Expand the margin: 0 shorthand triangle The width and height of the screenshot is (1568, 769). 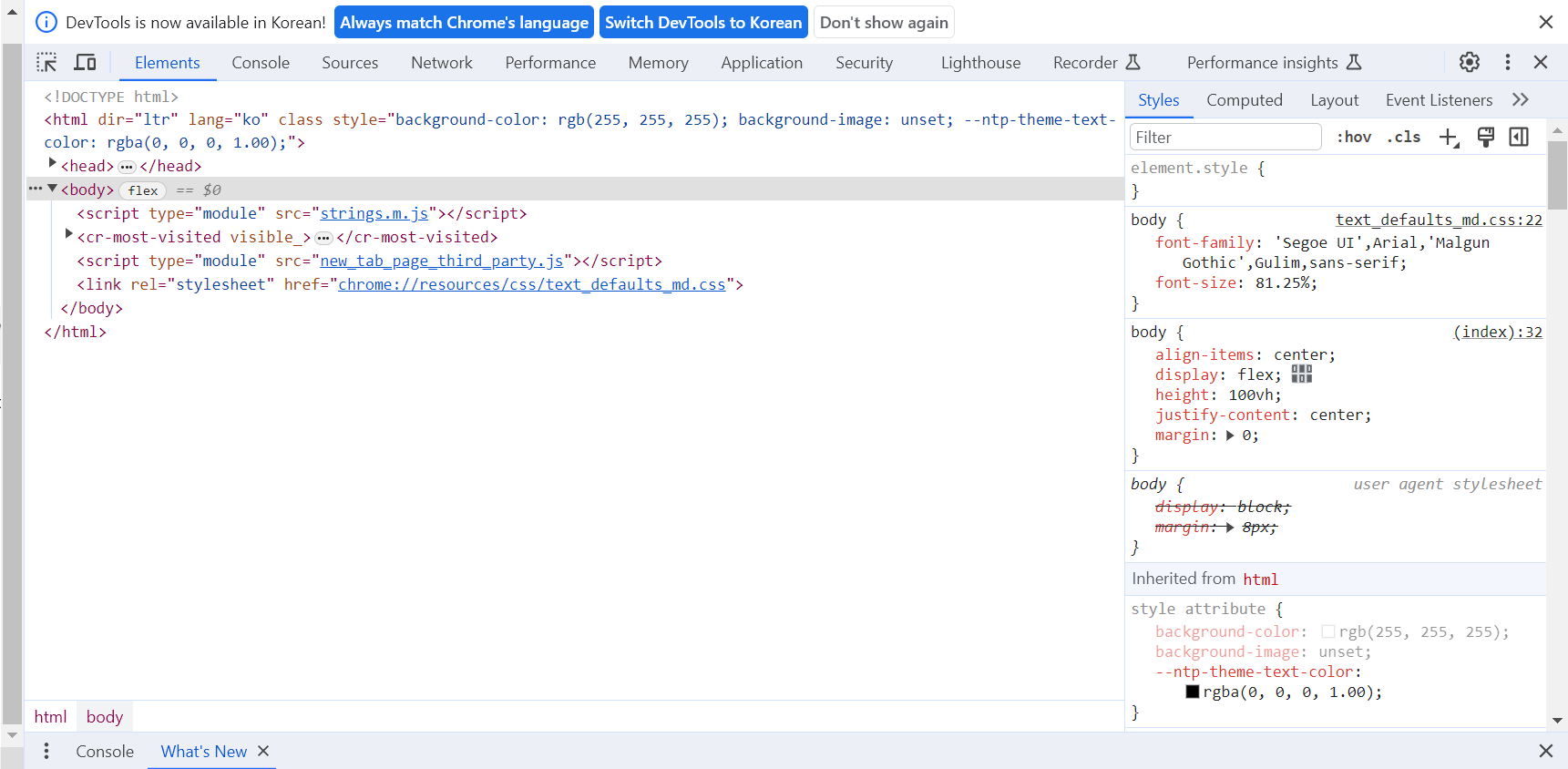1230,436
